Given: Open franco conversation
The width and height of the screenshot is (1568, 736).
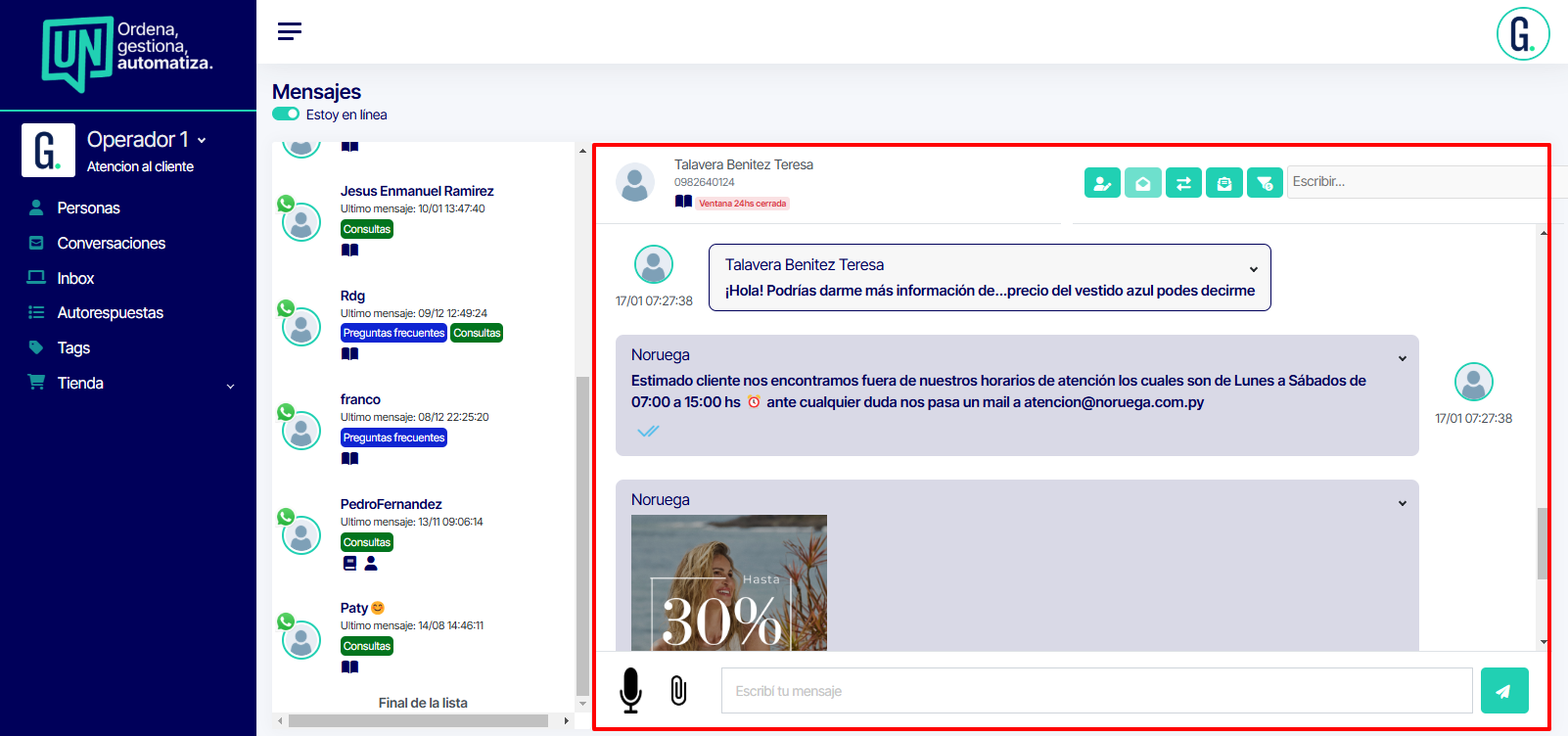Looking at the screenshot, I should click(360, 399).
